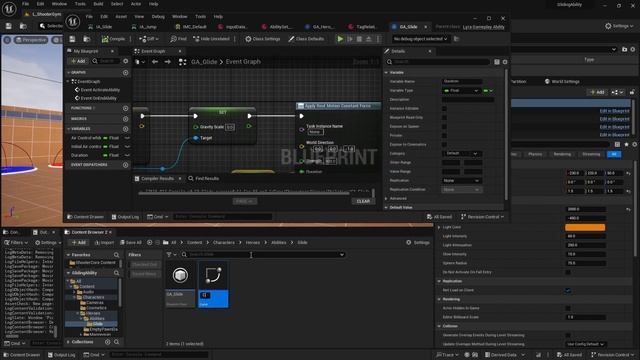Start Play simulation with green play button
The width and height of the screenshot is (640, 360).
tap(340, 39)
